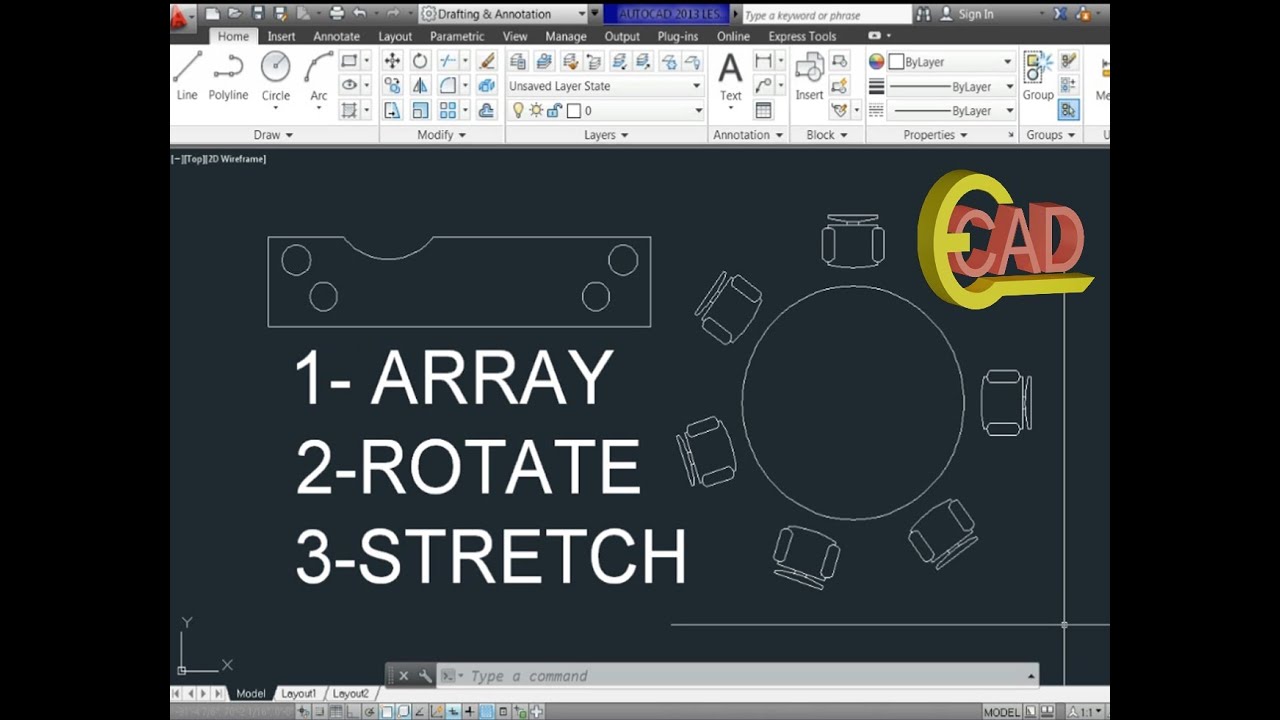1280x720 pixels.
Task: Expand the Draw panel
Action: (x=273, y=135)
